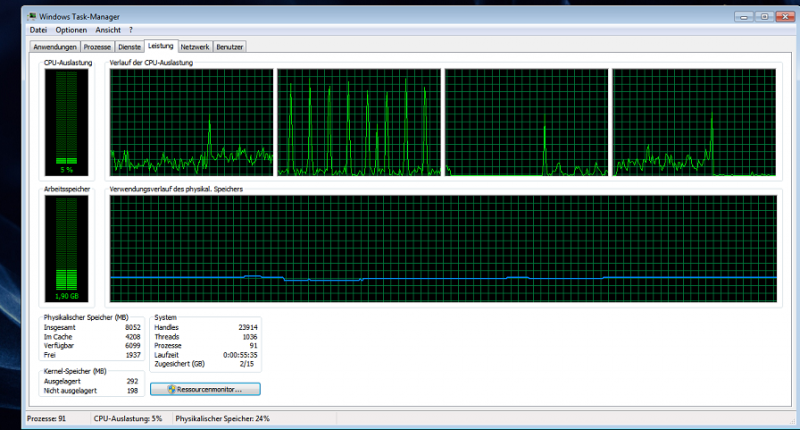The image size is (800, 430).
Task: Click the shield icon on Ressourcenmonitor button
Action: coord(171,389)
